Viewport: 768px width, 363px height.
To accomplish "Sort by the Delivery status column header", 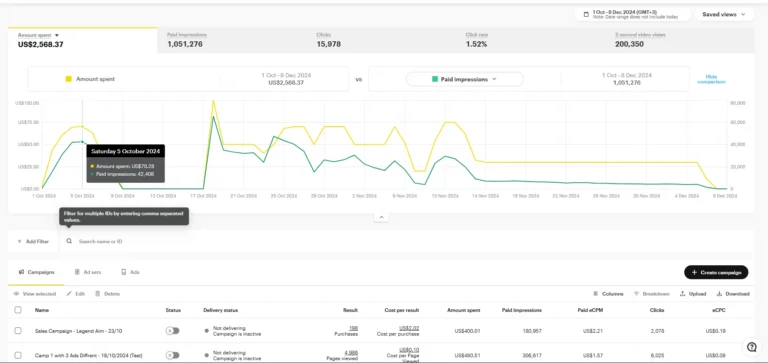I will click(220, 310).
